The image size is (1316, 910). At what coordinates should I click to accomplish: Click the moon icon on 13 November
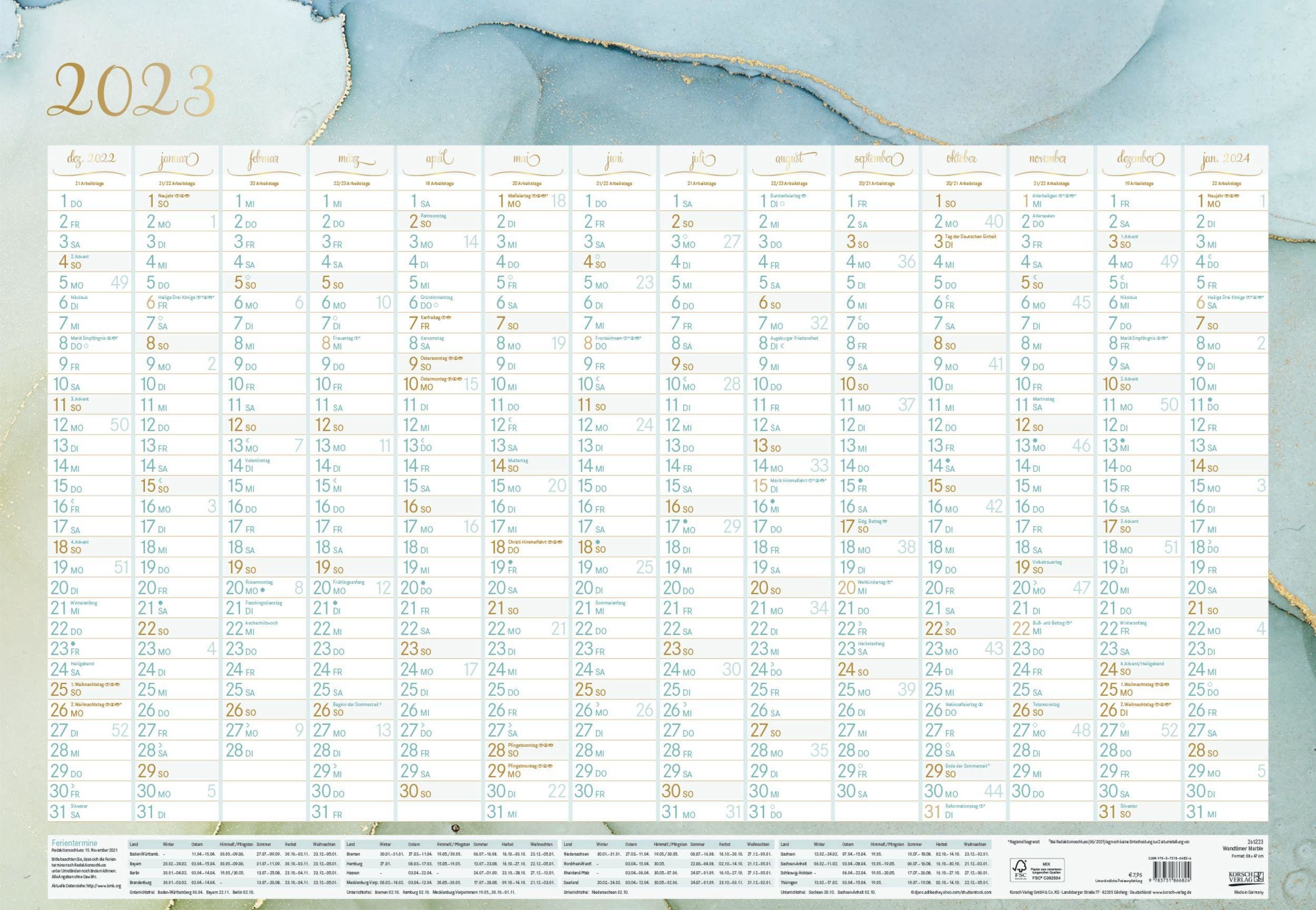pos(1034,441)
